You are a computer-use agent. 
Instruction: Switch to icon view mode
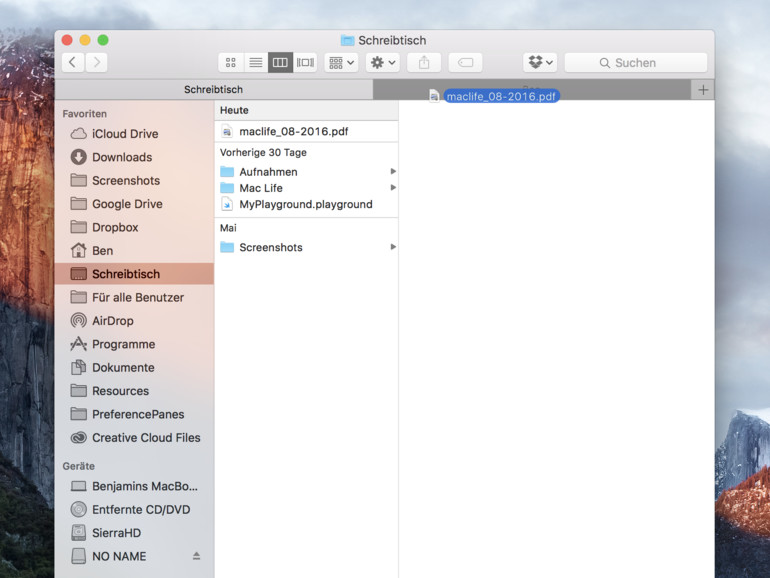pyautogui.click(x=231, y=62)
